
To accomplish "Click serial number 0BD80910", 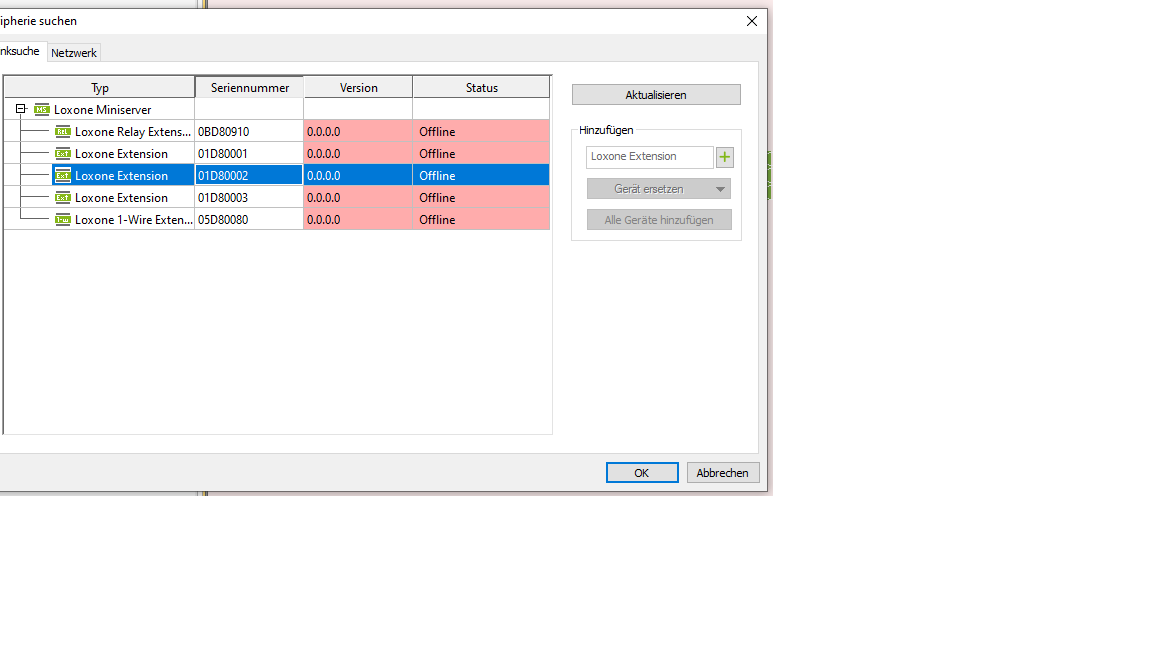I will click(223, 132).
